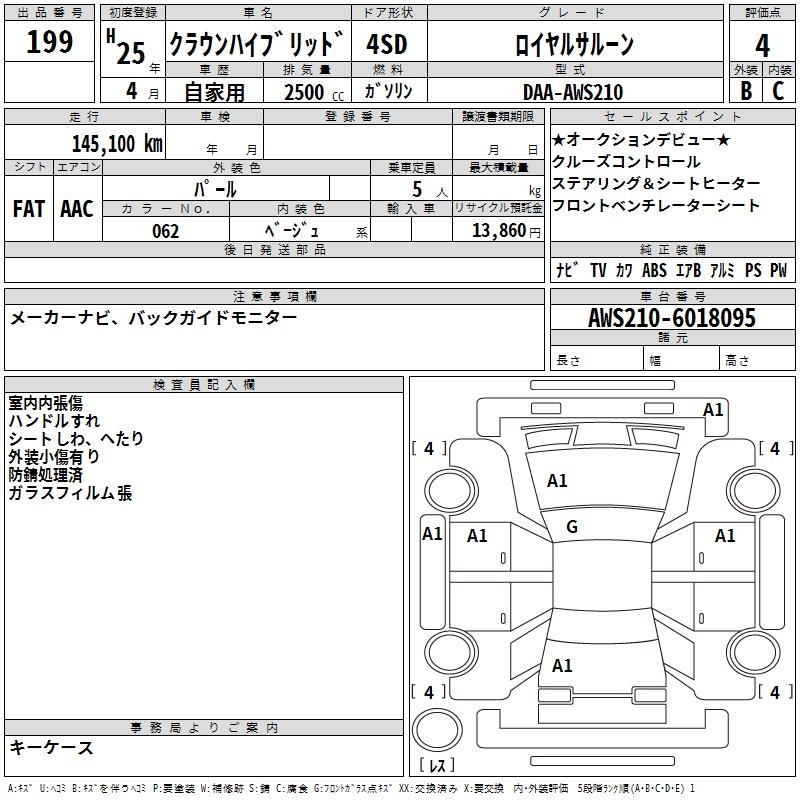Select the model code DAA-AWS210
800x800 pixels.
click(572, 92)
